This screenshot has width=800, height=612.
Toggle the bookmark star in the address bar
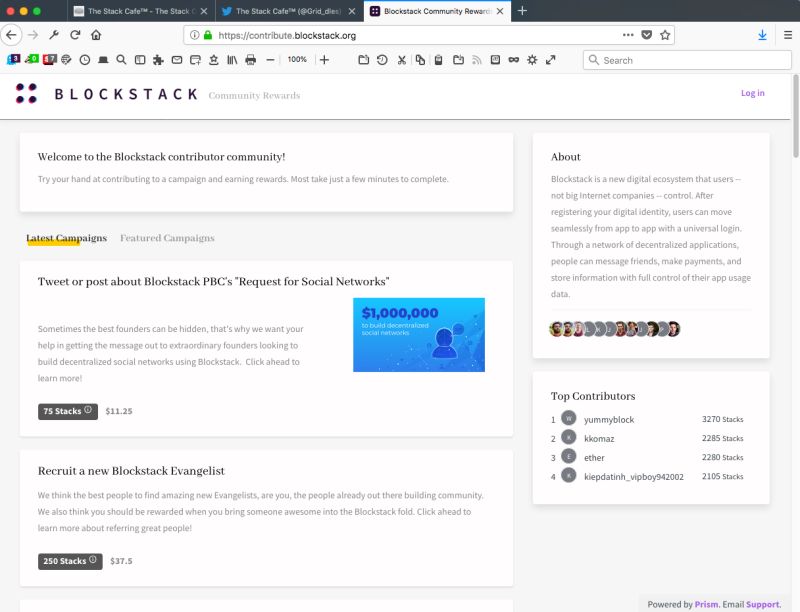[664, 34]
